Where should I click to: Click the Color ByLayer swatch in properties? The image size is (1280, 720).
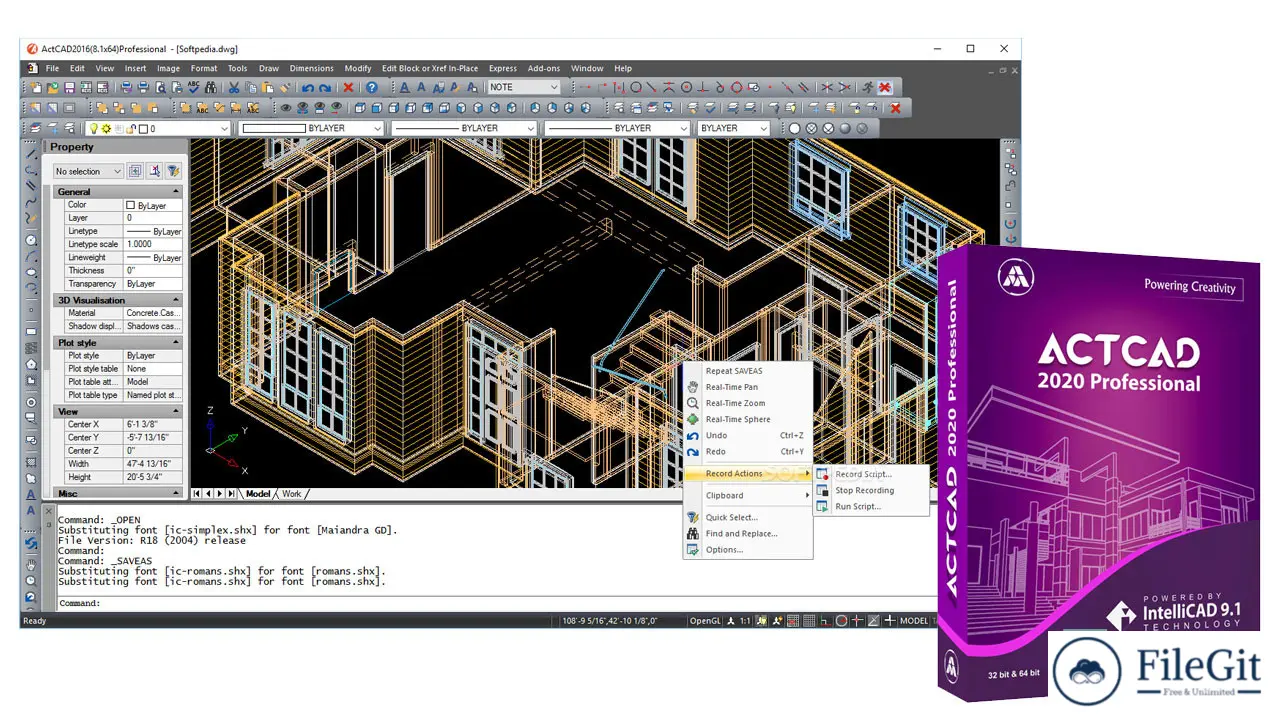(131, 205)
